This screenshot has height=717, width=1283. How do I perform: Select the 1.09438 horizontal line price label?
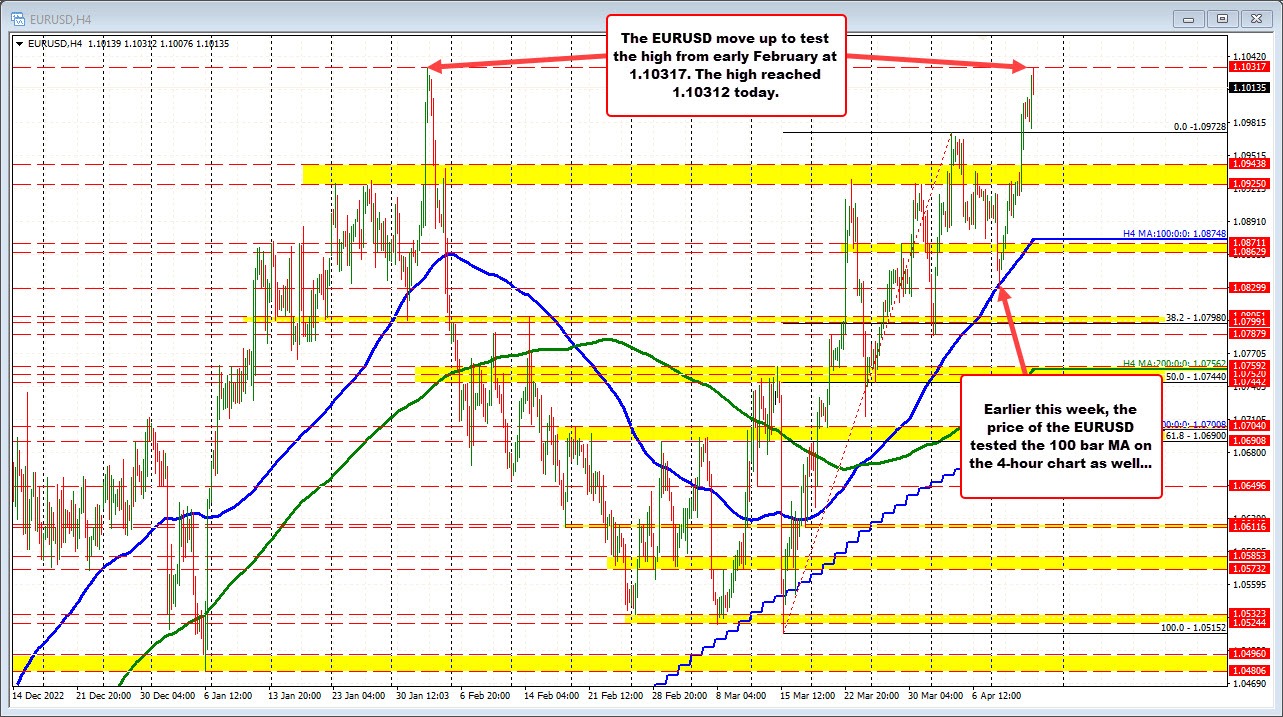click(x=1248, y=163)
